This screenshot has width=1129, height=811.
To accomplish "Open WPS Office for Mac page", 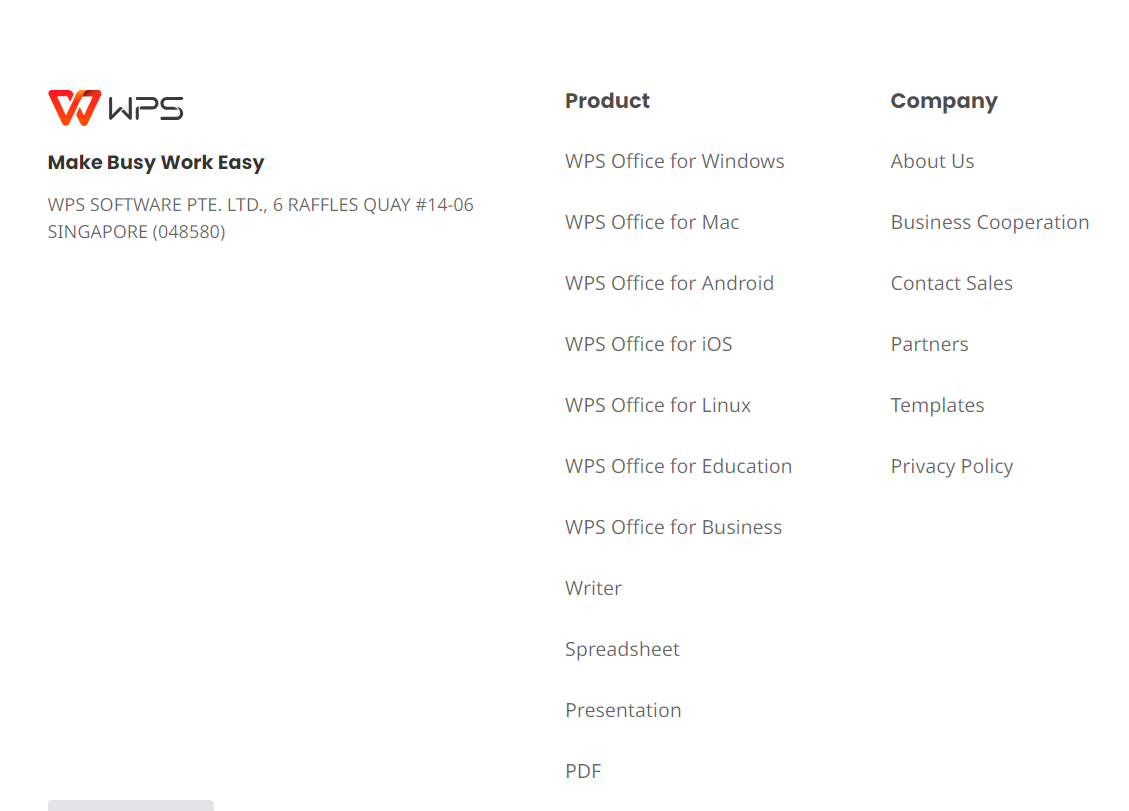I will click(652, 222).
